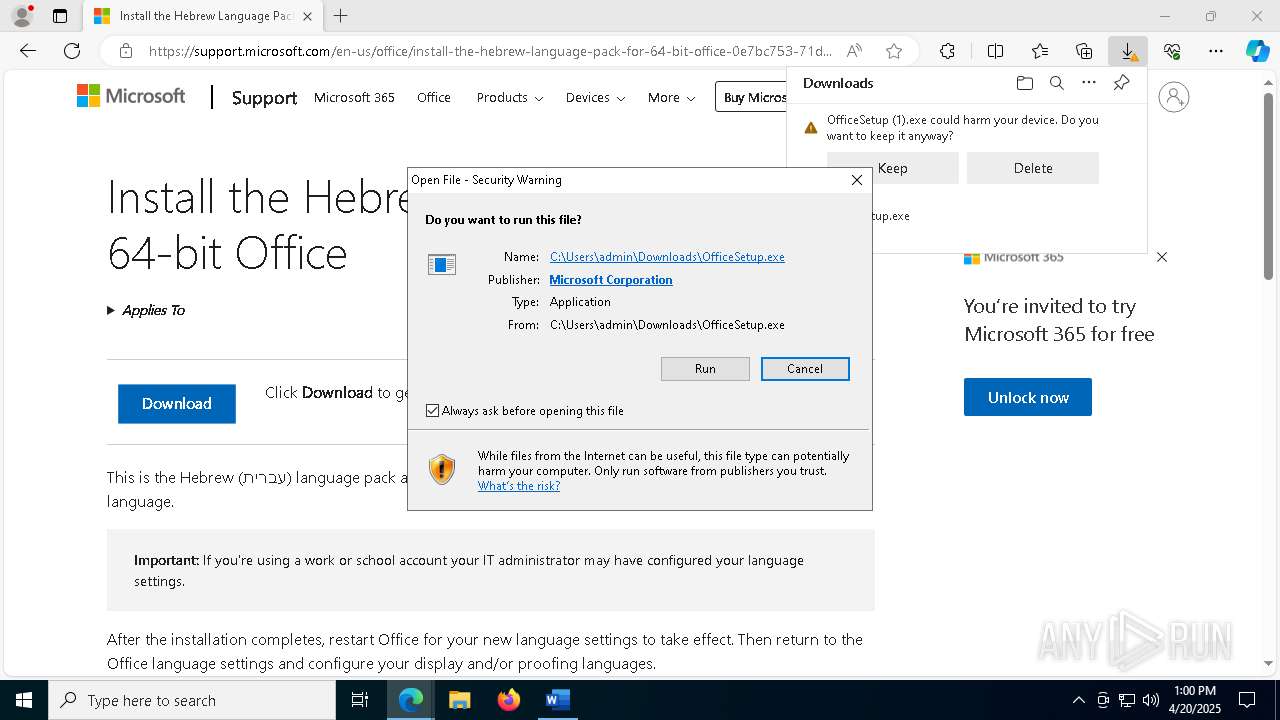Screen dimensions: 1280x720
Task: Refresh the current page
Action: pyautogui.click(x=72, y=51)
